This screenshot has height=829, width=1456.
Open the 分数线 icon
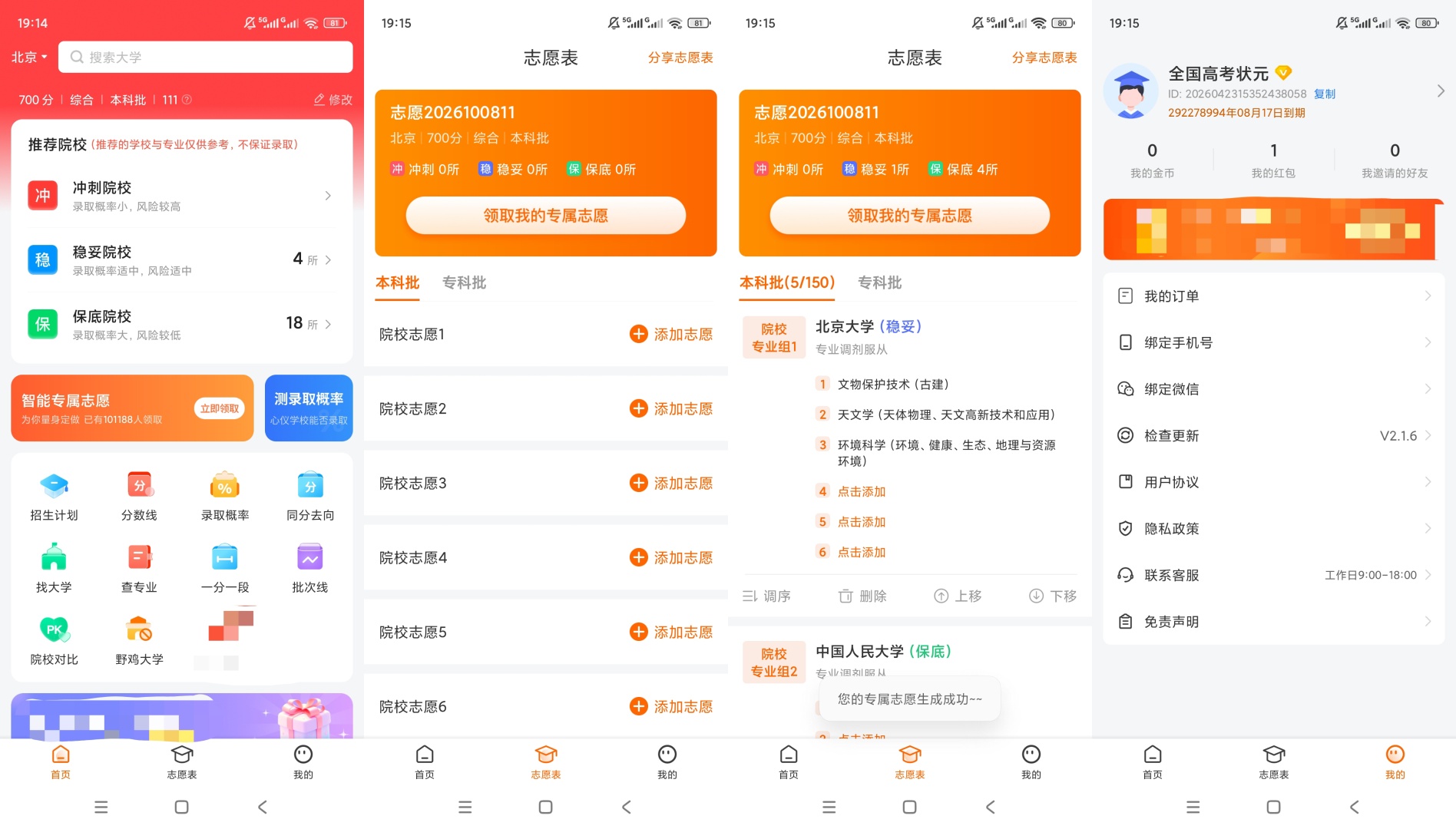[140, 486]
